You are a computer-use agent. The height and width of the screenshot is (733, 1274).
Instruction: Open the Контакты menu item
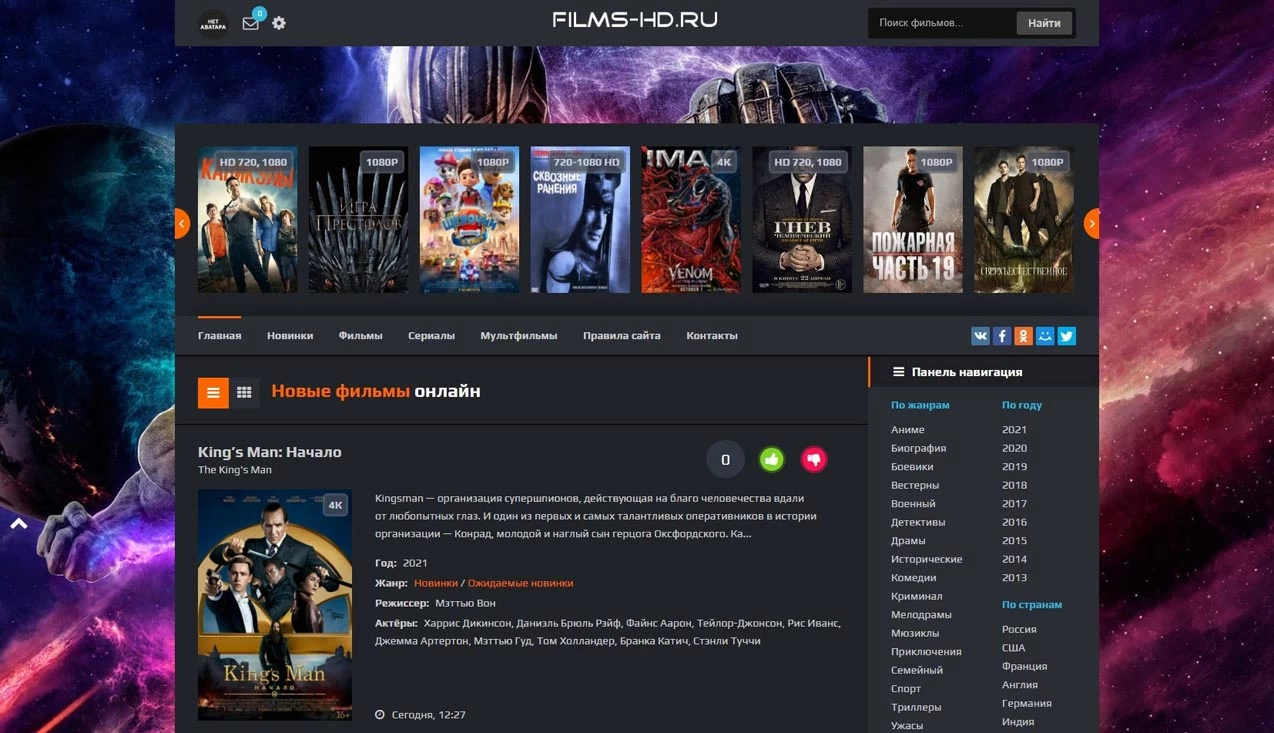pyautogui.click(x=712, y=336)
